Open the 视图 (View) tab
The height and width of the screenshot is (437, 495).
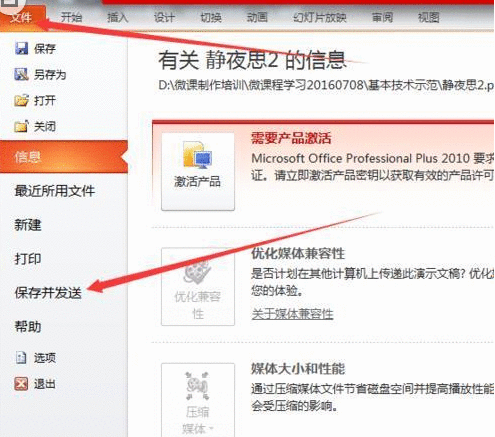coord(429,17)
